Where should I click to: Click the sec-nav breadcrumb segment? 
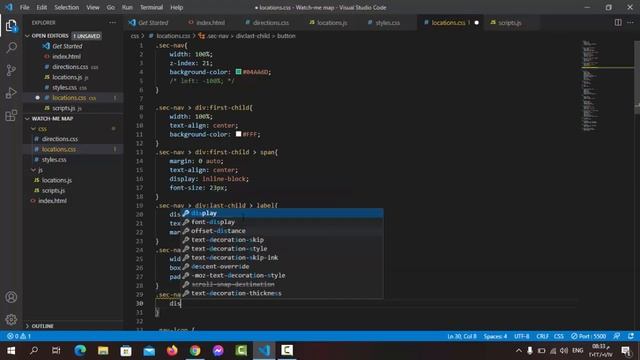pyautogui.click(x=217, y=36)
